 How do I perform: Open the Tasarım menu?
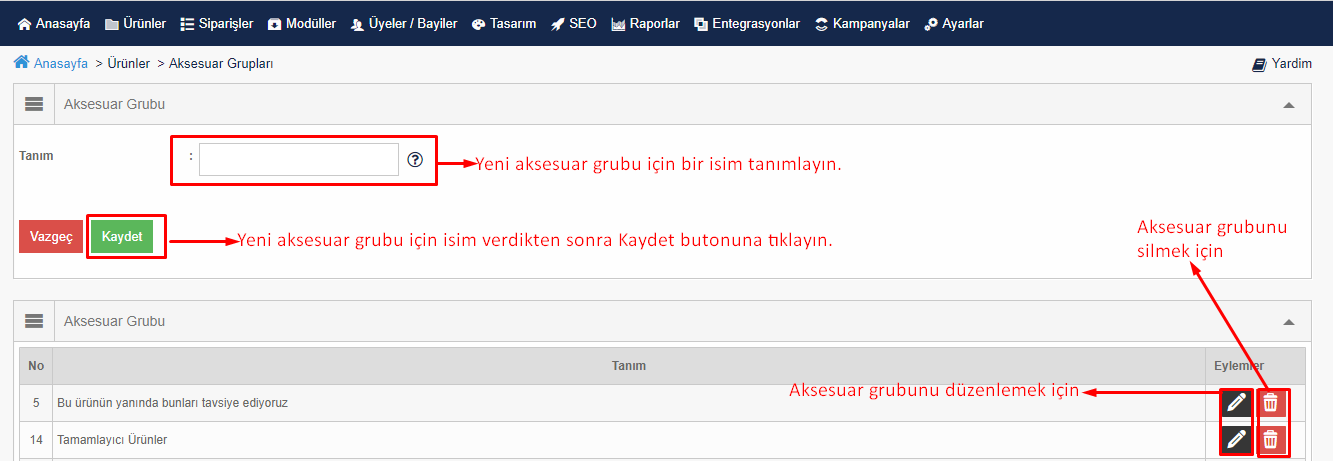[504, 23]
